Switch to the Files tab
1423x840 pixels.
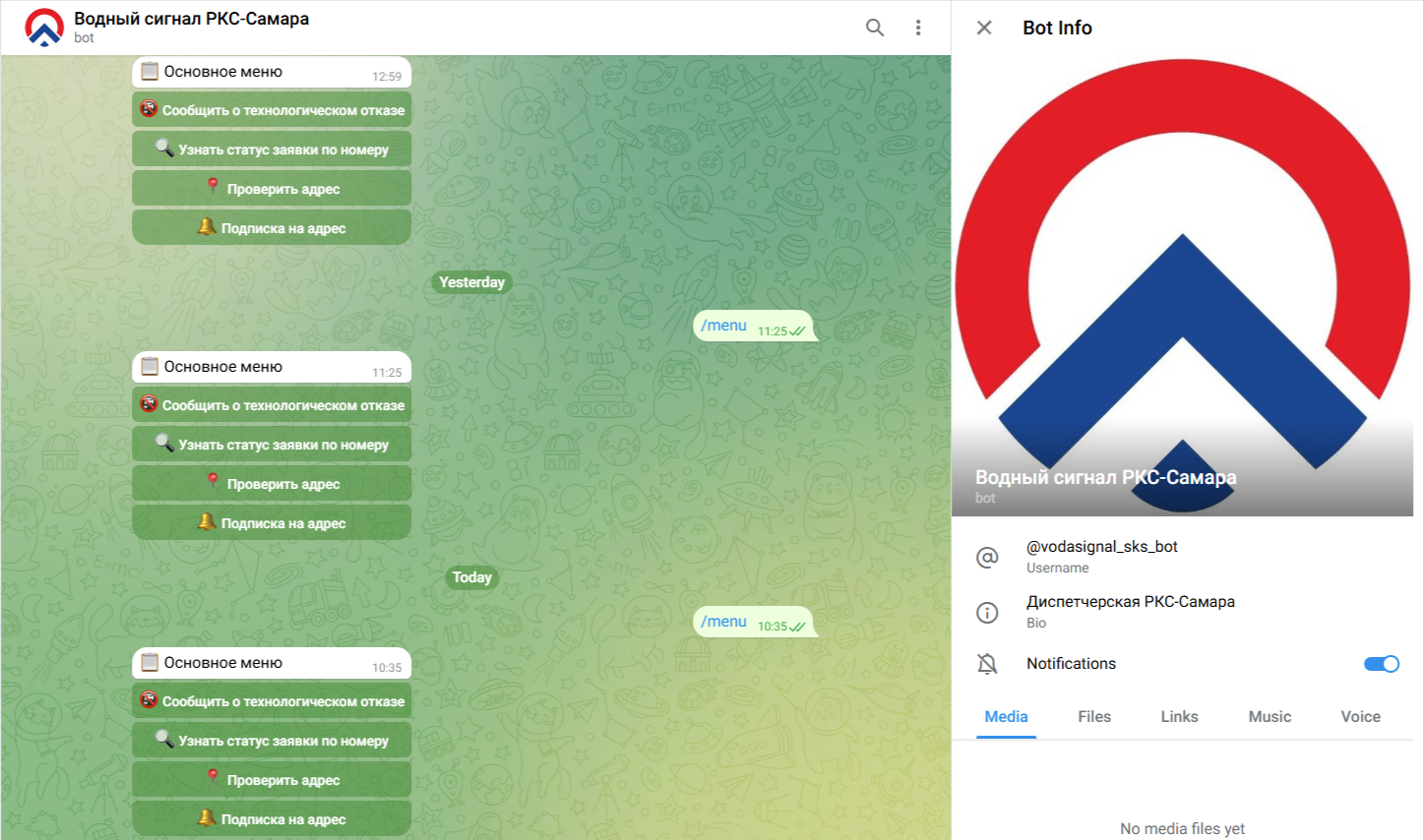pos(1093,717)
